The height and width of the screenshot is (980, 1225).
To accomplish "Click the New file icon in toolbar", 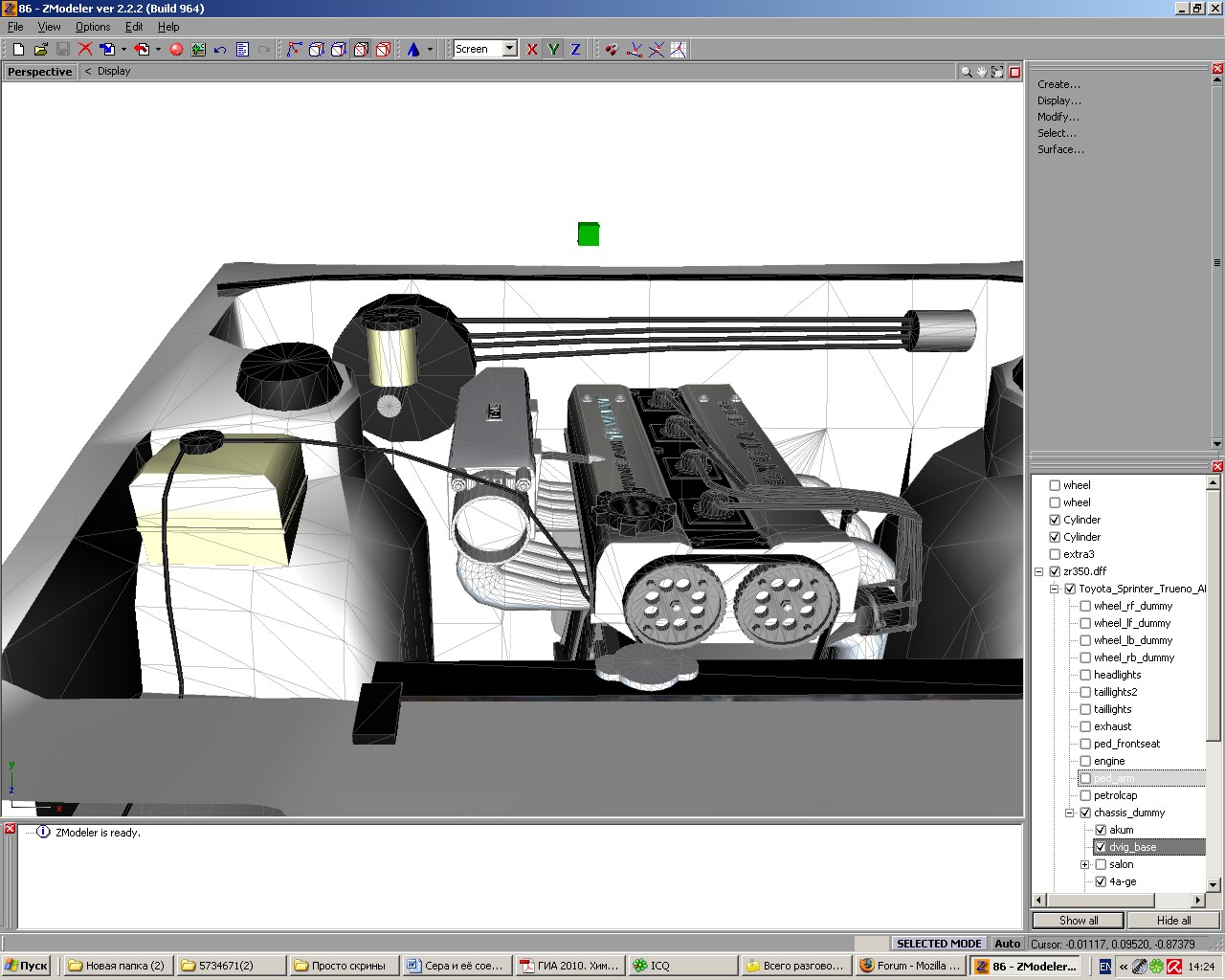I will click(18, 49).
